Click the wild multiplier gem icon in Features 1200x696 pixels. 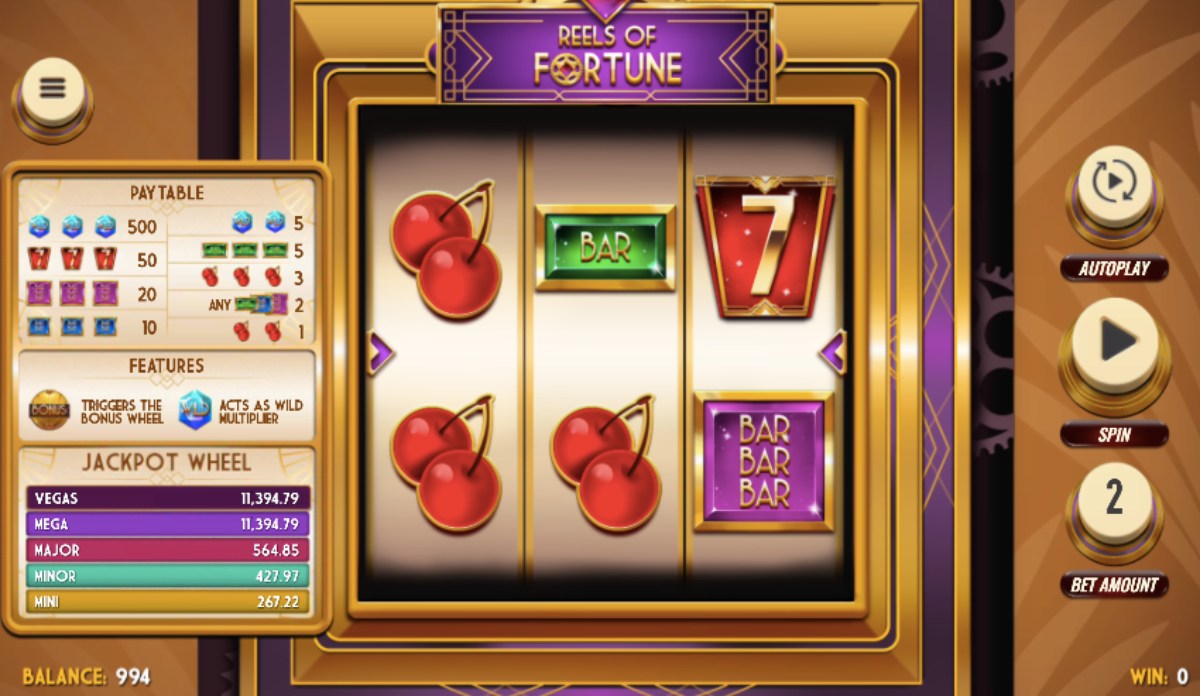point(195,410)
